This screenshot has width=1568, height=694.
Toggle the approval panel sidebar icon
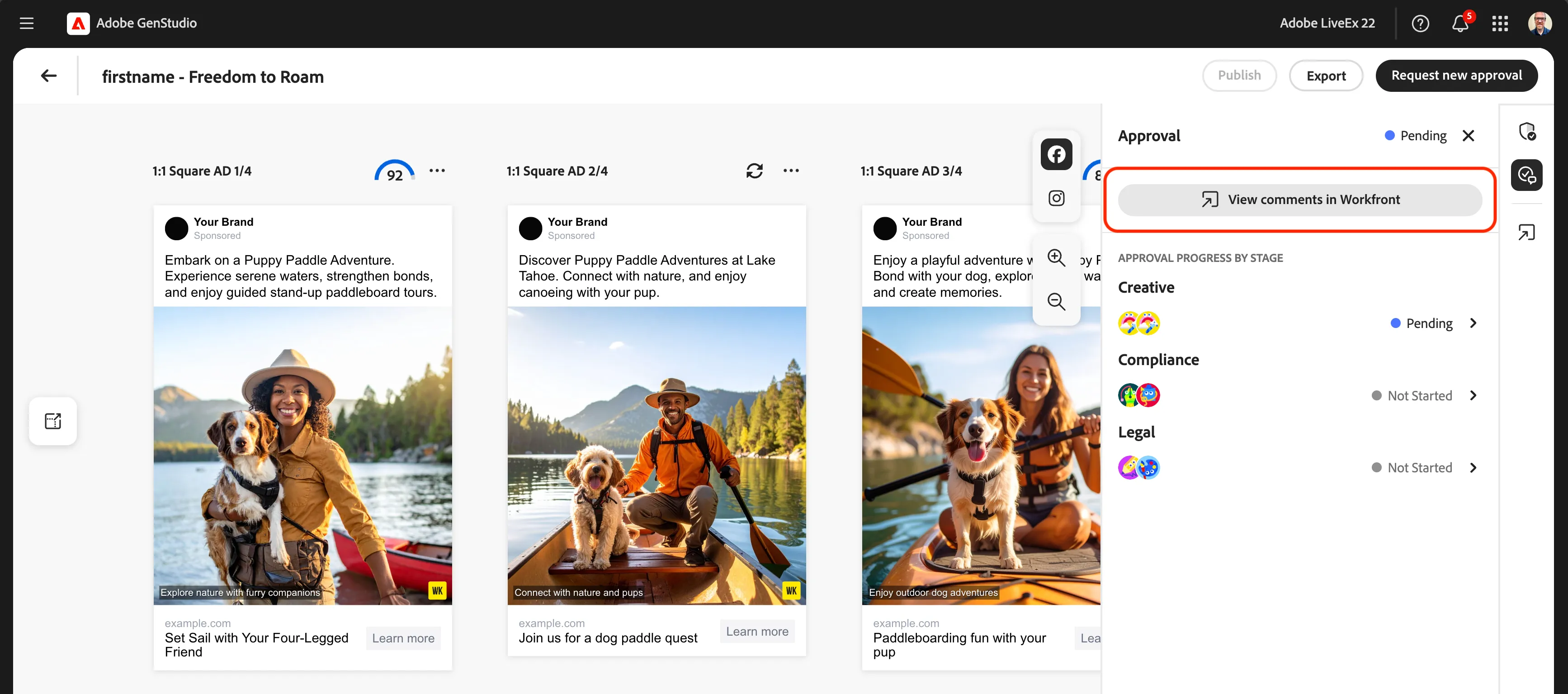coord(1526,176)
